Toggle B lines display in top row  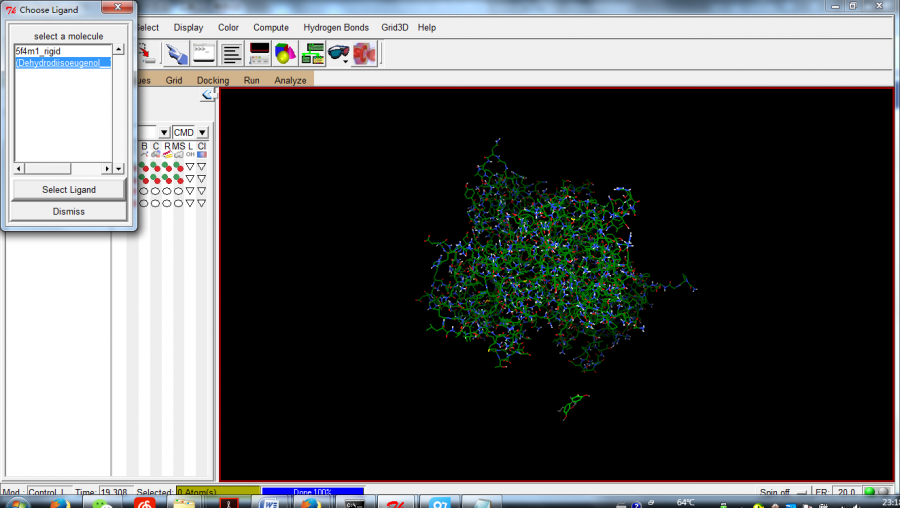pos(143,166)
